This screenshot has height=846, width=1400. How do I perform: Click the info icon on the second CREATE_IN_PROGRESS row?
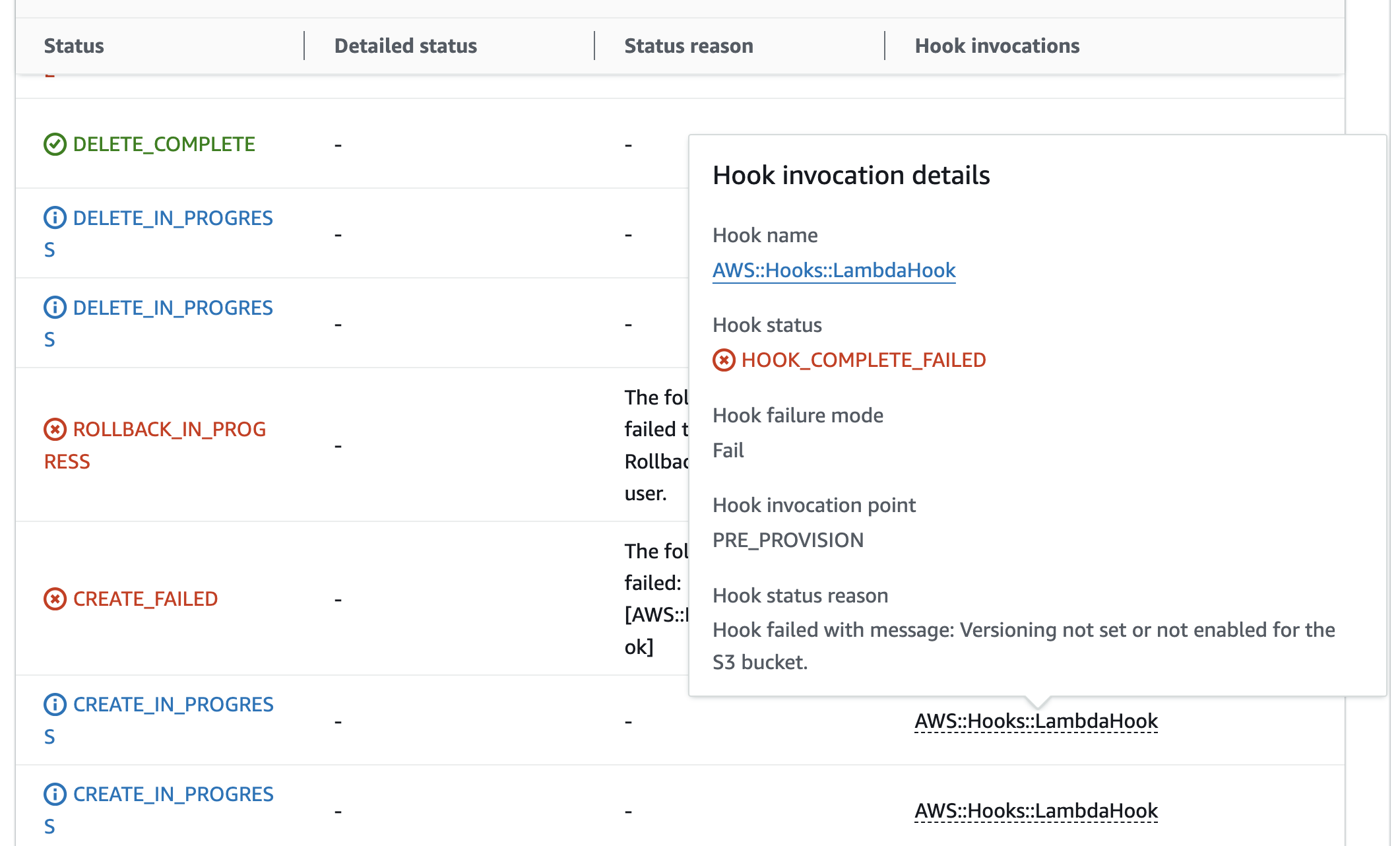click(x=55, y=793)
